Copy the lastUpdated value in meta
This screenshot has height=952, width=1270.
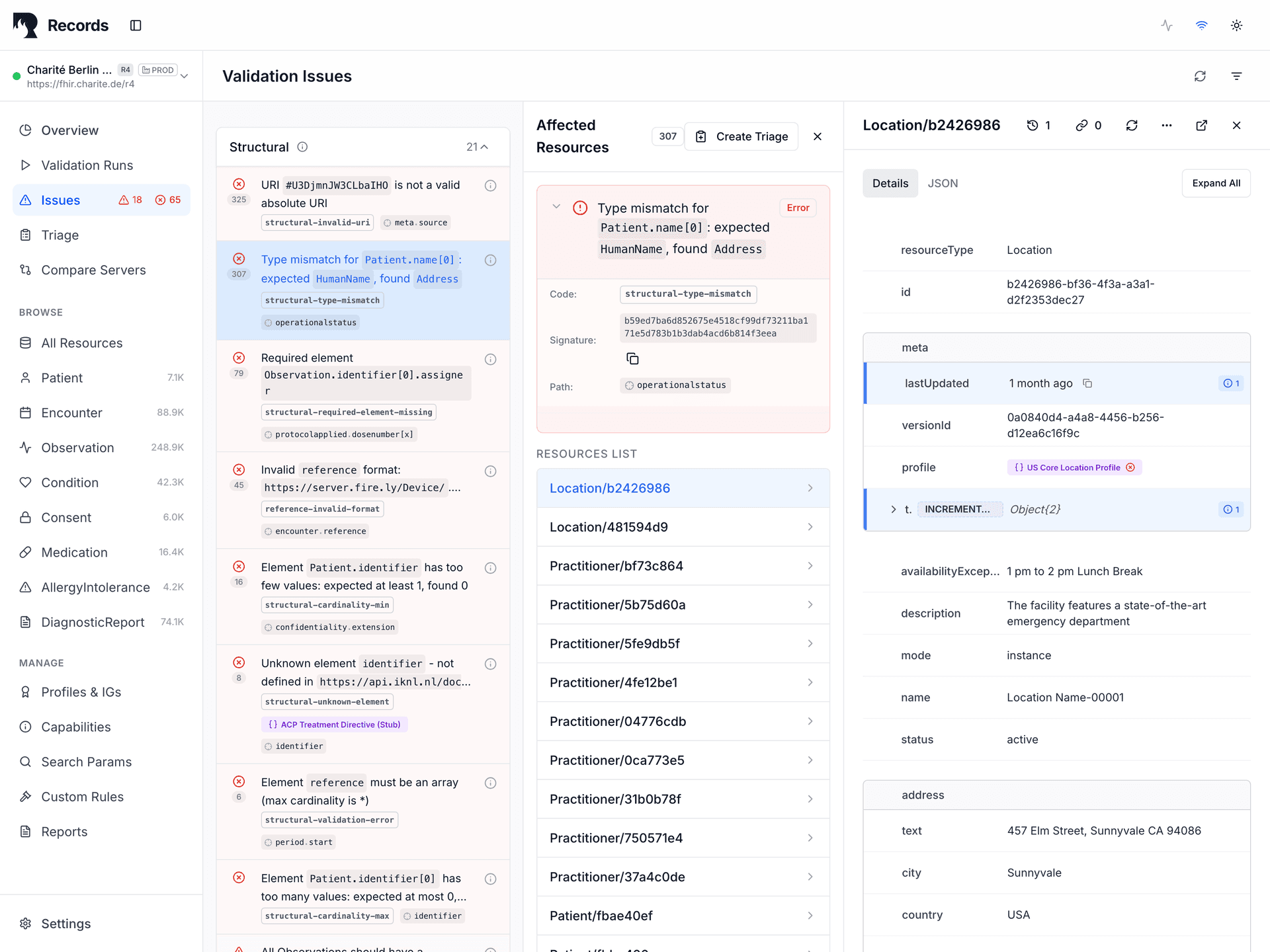pos(1088,383)
